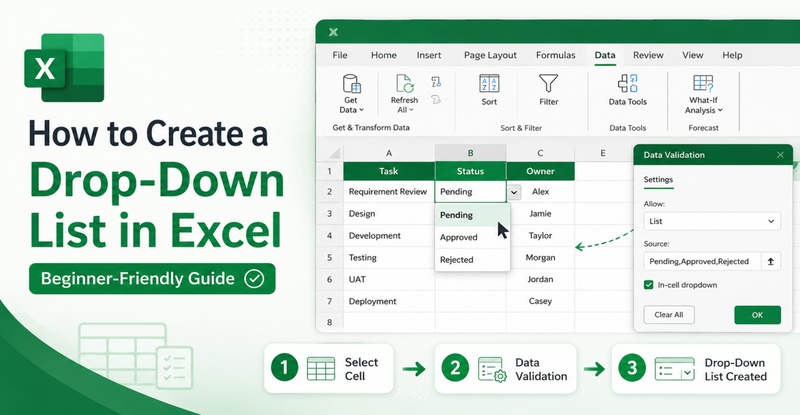
Task: Click the Filter funnel icon
Action: (x=548, y=83)
